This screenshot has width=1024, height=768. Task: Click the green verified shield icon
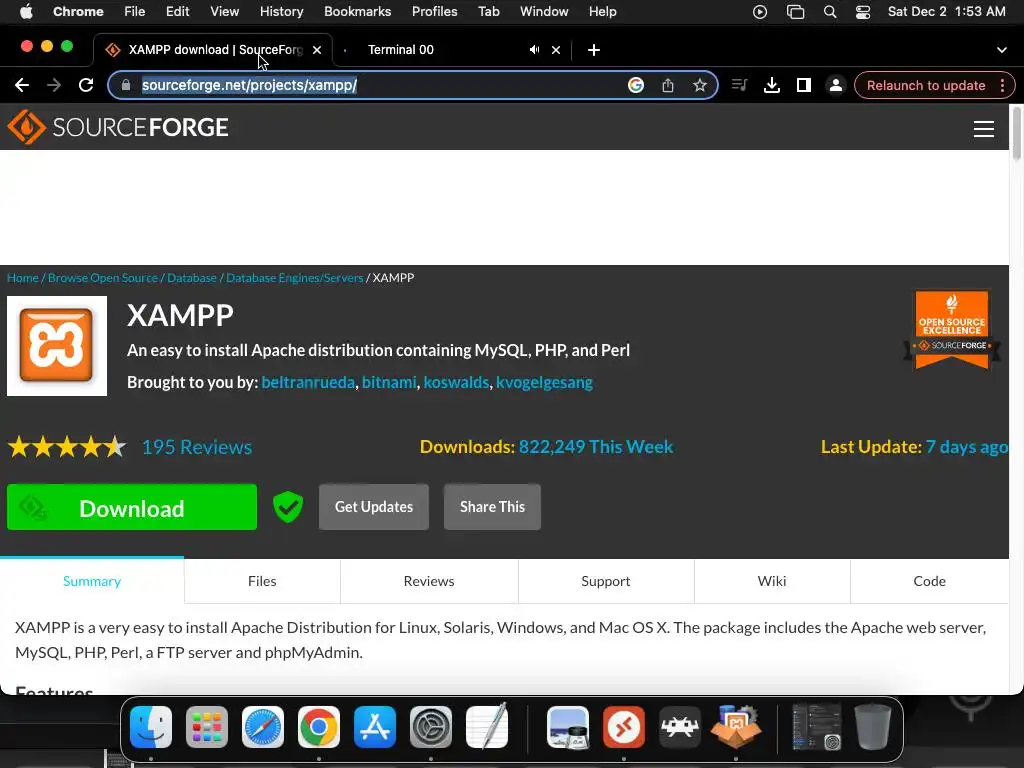(287, 507)
